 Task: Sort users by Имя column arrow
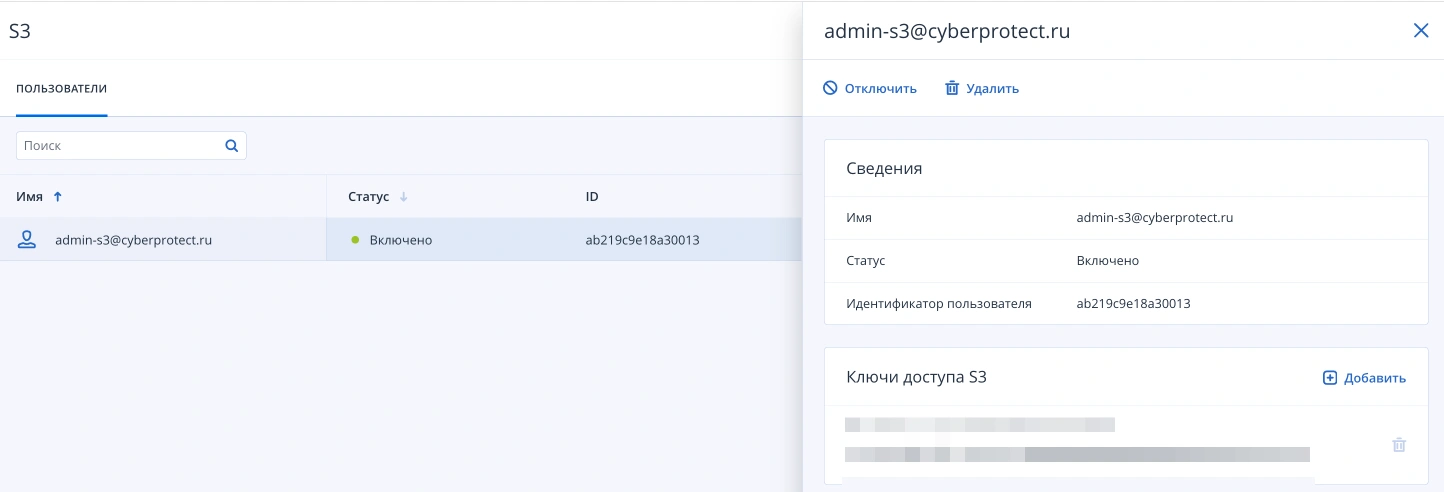(x=57, y=197)
